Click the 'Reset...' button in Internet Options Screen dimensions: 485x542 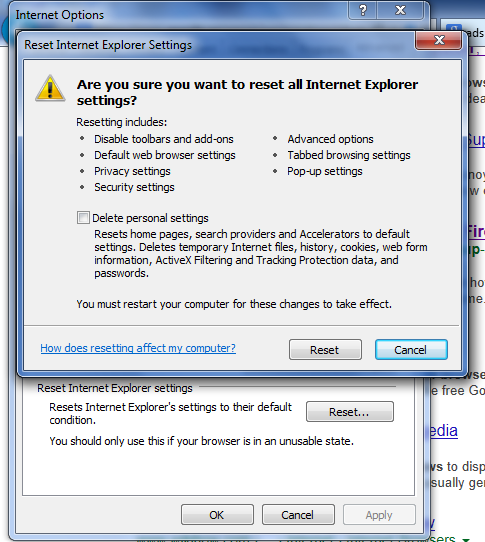349,411
